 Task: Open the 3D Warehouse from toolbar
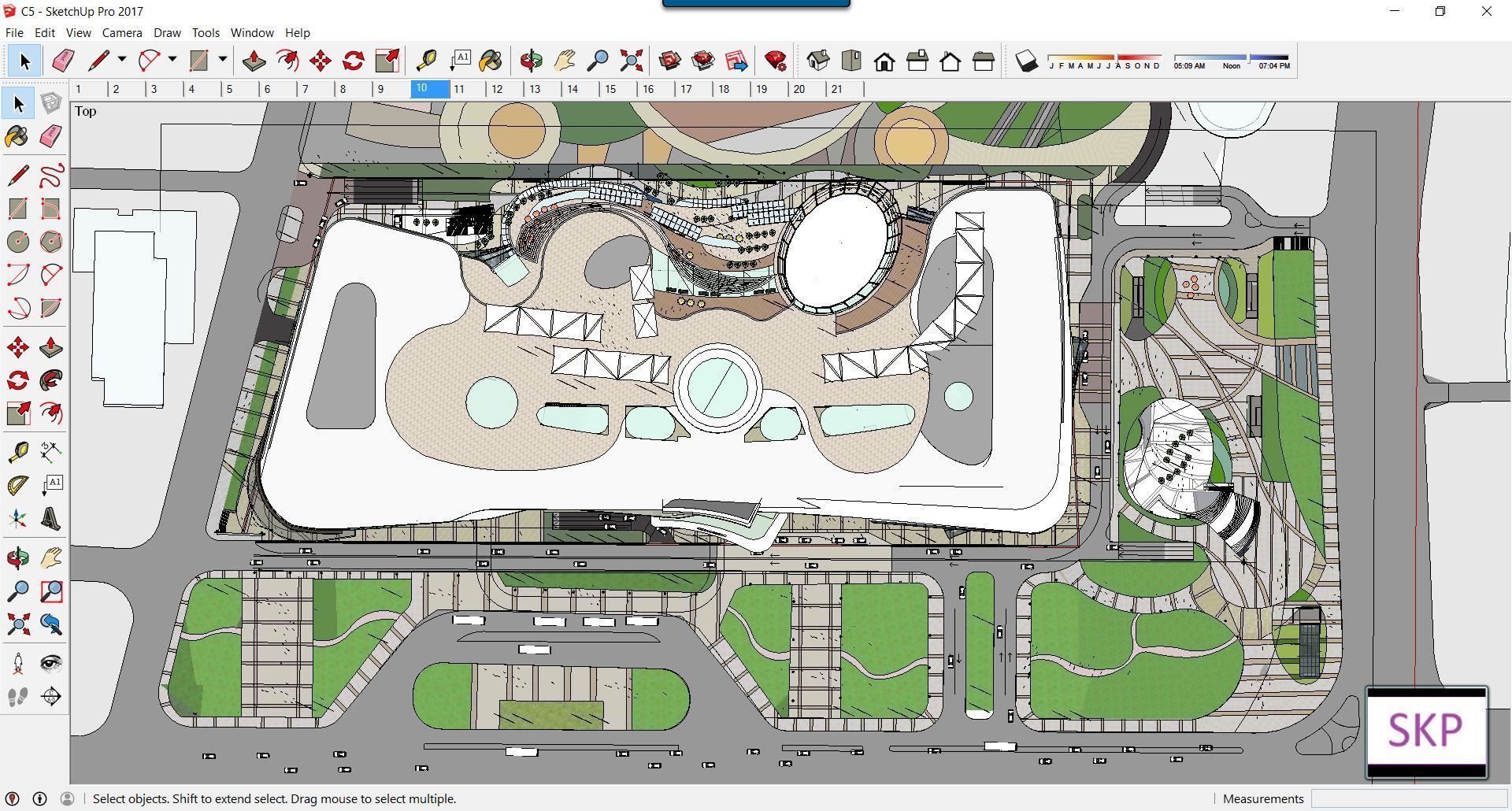click(670, 61)
